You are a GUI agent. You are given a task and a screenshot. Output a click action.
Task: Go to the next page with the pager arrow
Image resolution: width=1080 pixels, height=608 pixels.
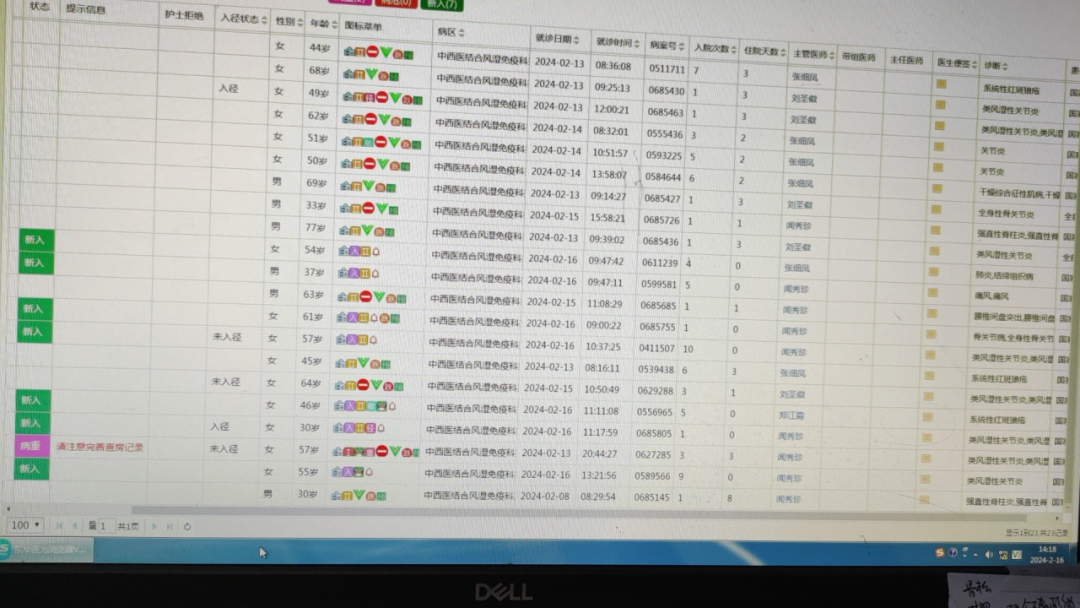pos(154,526)
